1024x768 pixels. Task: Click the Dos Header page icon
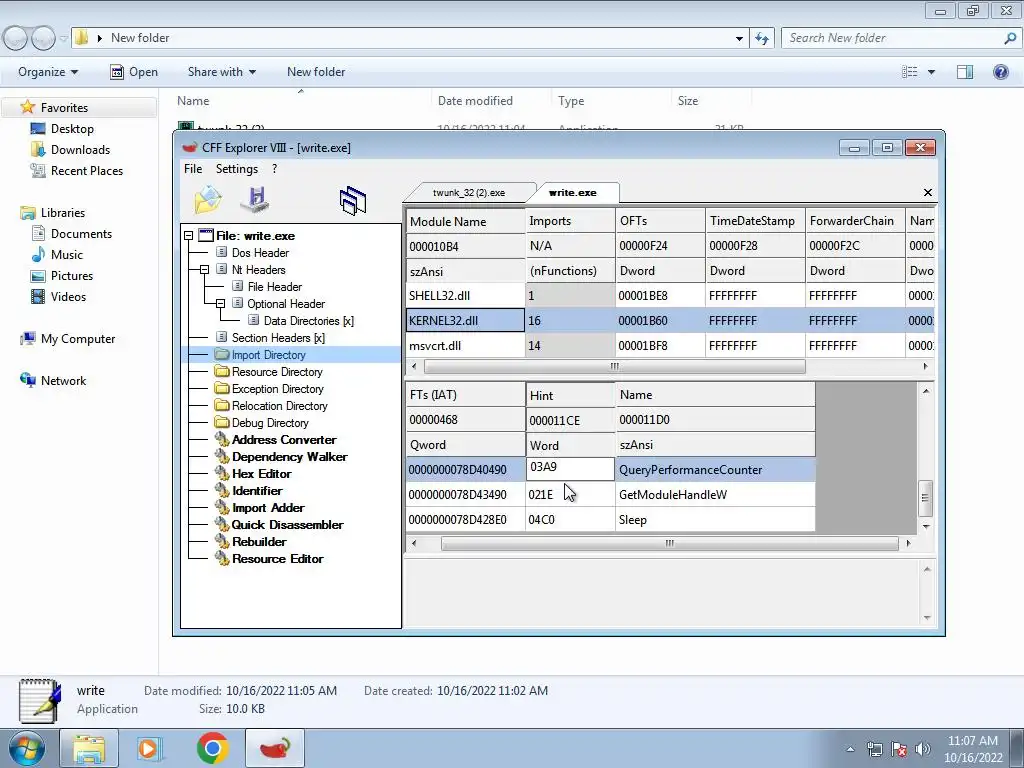tap(221, 252)
